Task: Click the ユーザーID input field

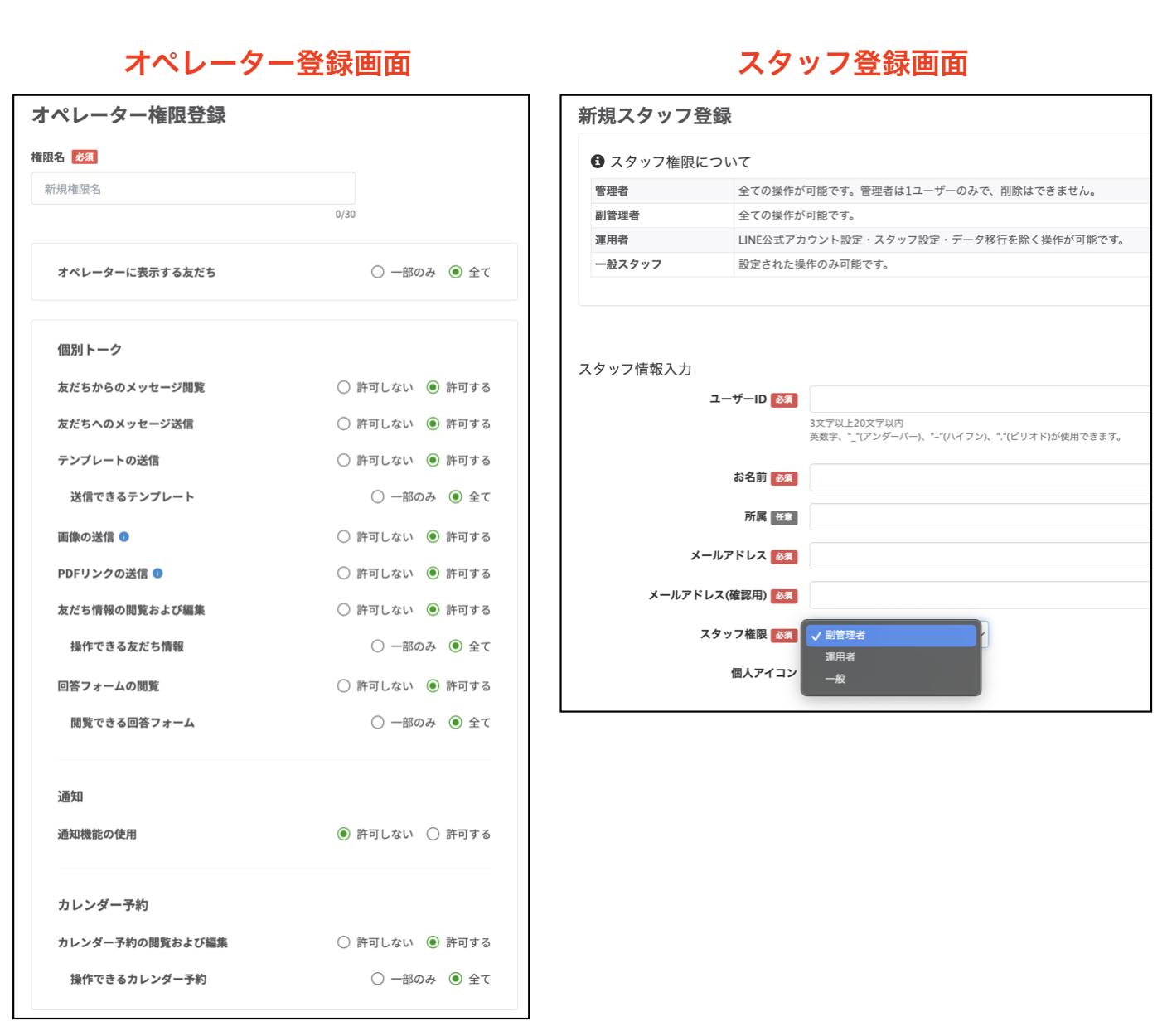Action: click(978, 399)
